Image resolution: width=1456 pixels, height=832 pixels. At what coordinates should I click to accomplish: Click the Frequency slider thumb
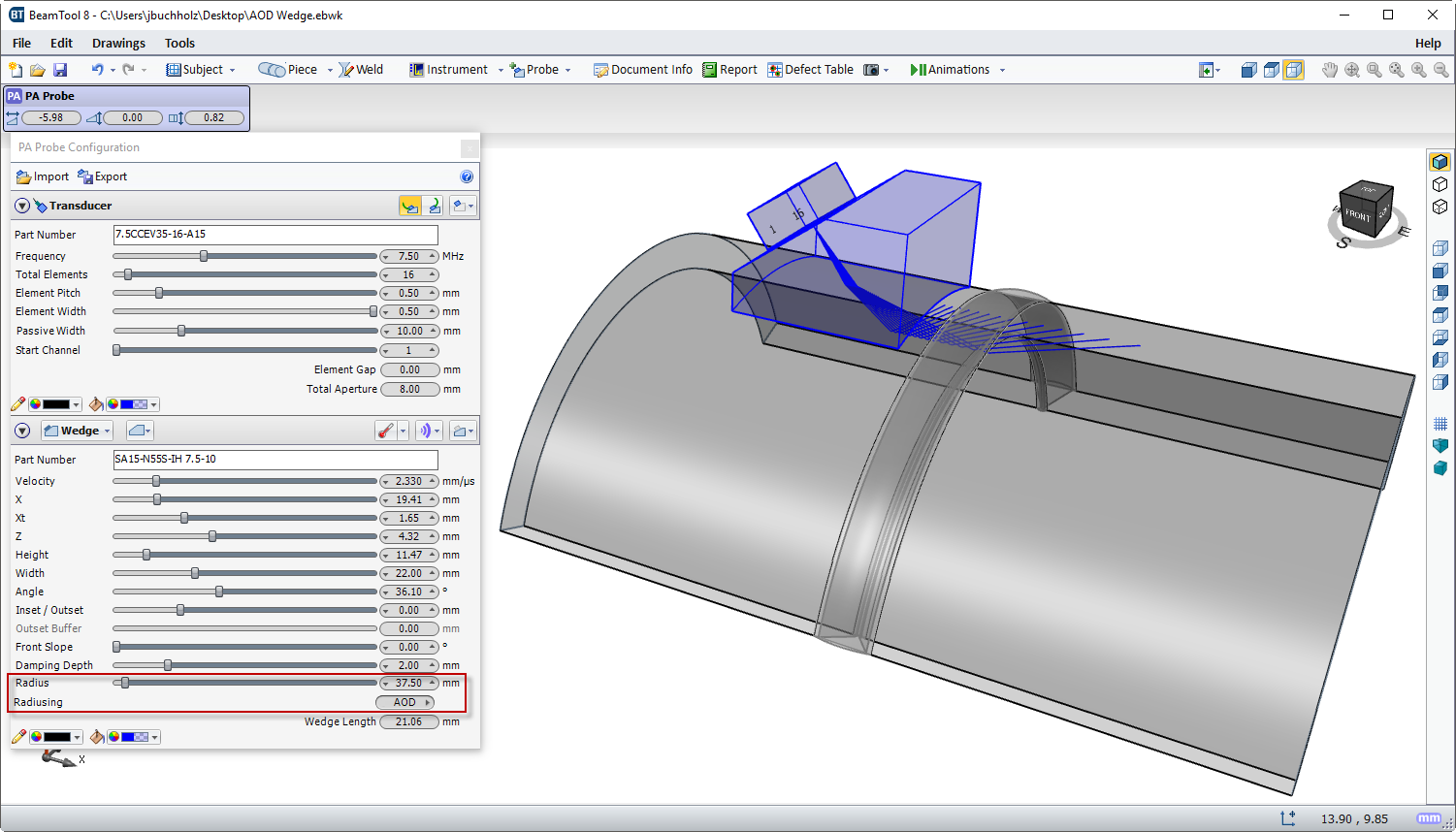coord(204,256)
